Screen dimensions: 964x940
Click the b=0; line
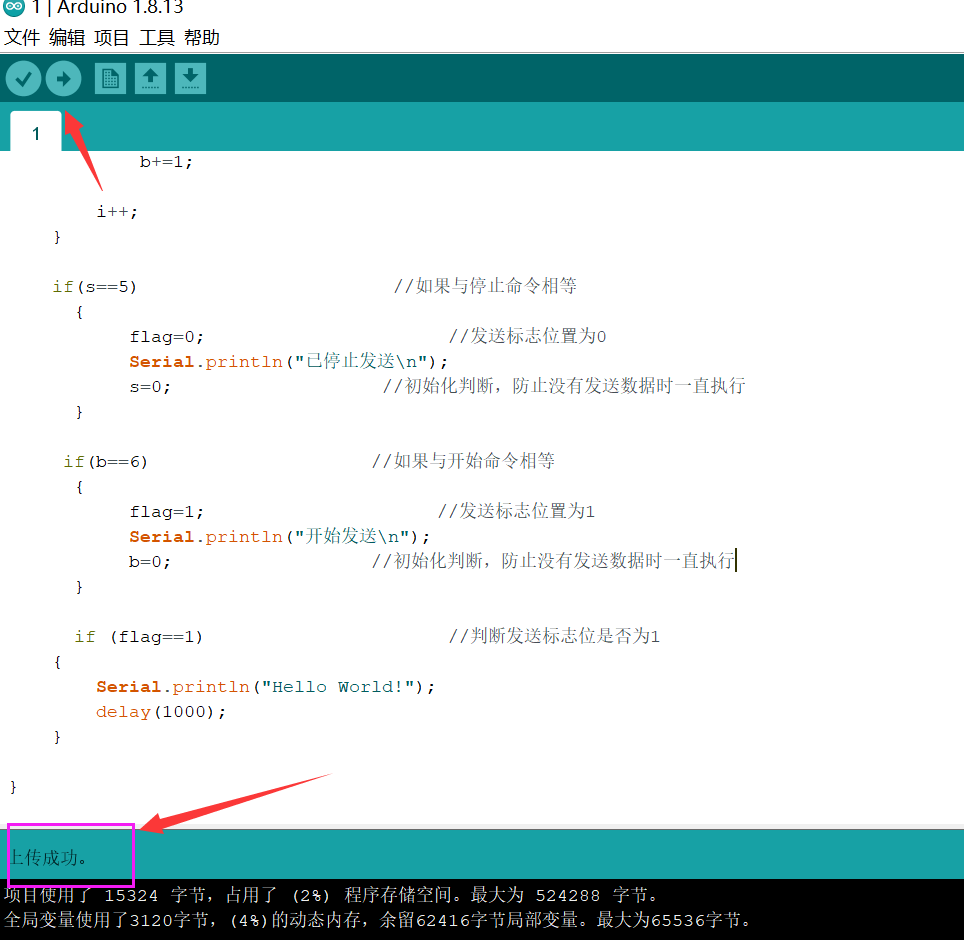click(x=150, y=561)
